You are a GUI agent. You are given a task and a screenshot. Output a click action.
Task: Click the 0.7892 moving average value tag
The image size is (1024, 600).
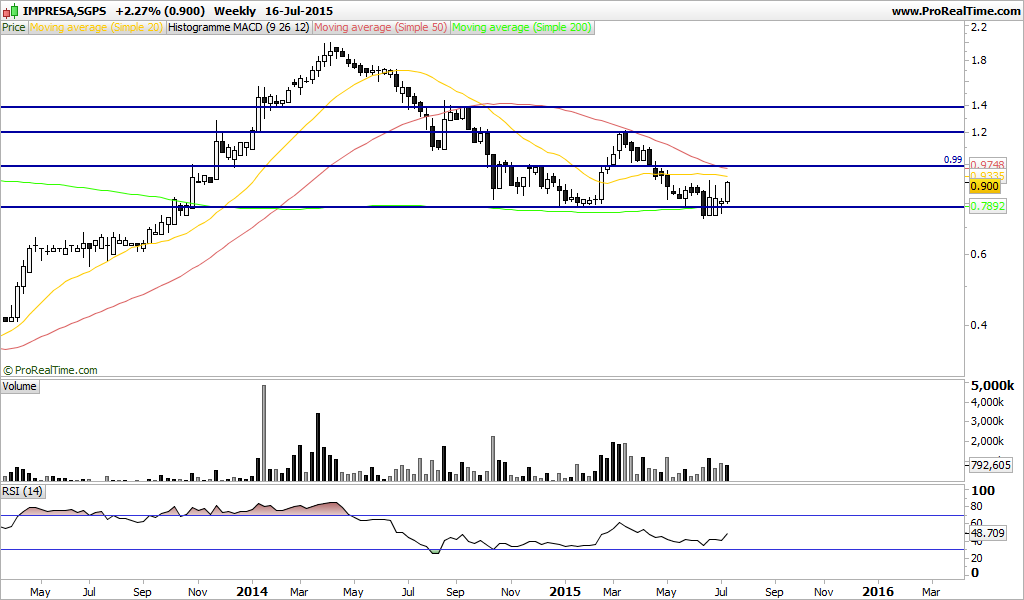point(987,206)
